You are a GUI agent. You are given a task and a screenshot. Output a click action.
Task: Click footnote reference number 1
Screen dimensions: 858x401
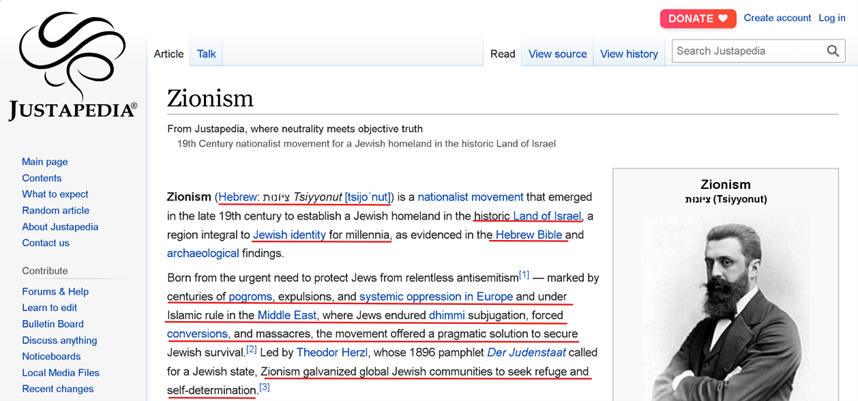pos(524,274)
